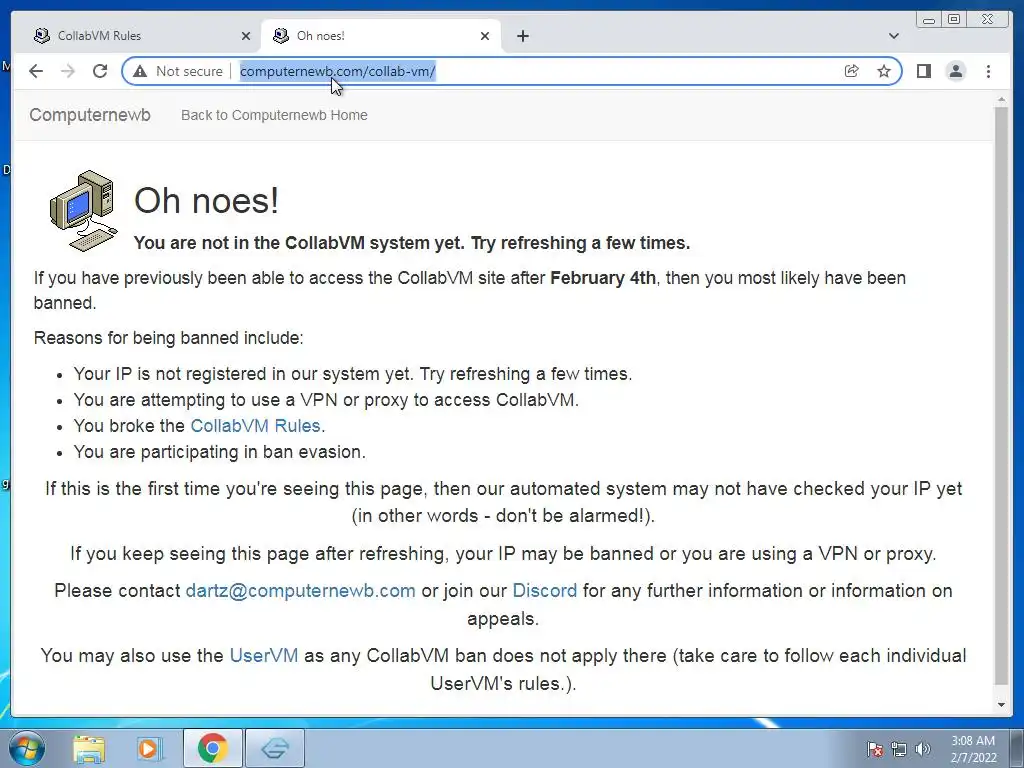
Task: Open the Chrome profile avatar
Action: 956,71
